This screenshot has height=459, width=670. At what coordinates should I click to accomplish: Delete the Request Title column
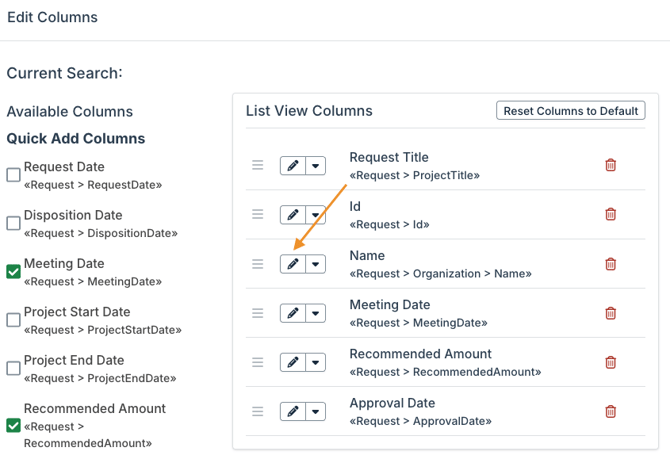[611, 166]
